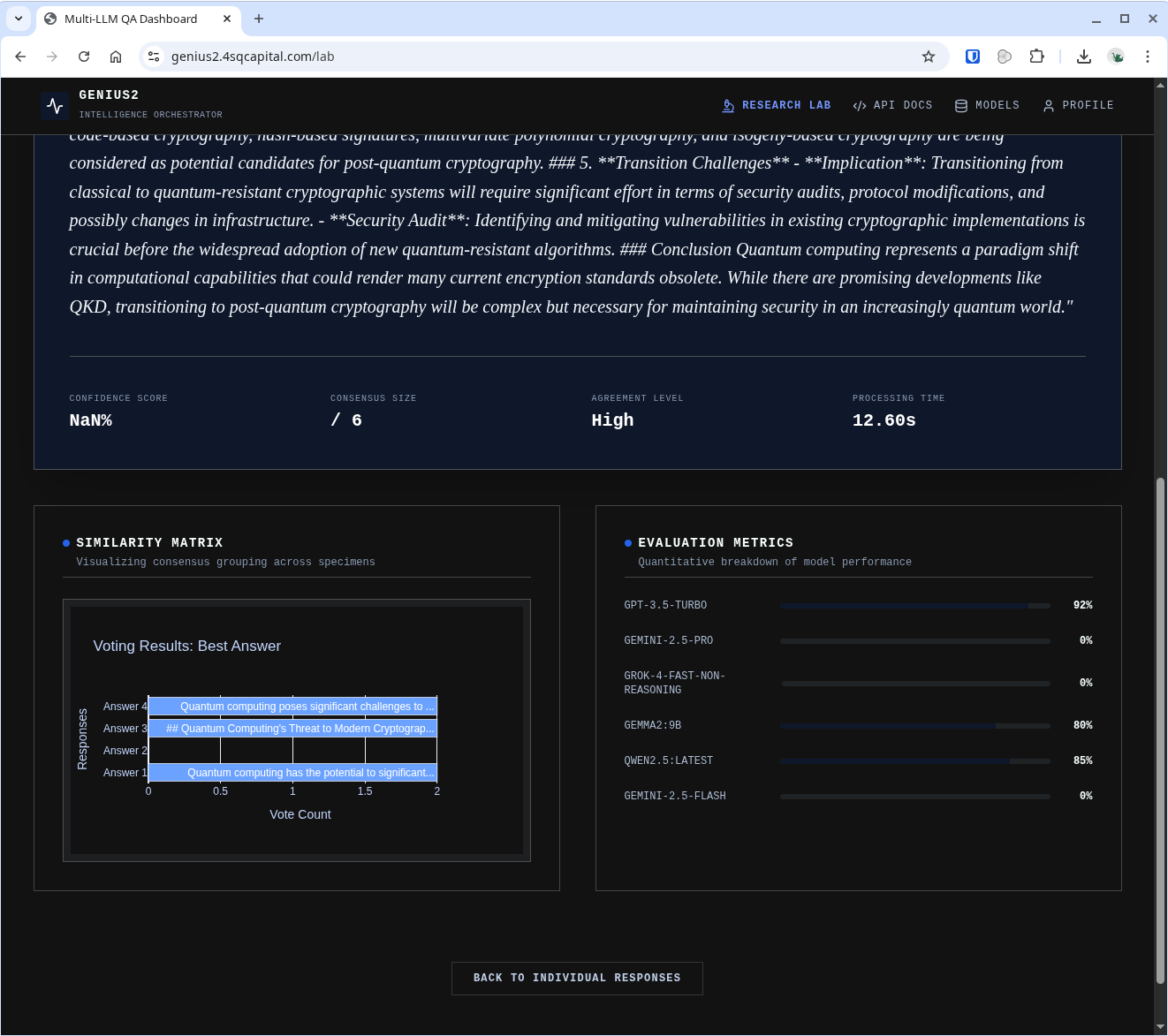The width and height of the screenshot is (1168, 1036).
Task: Open the browser profile avatar menu
Action: pyautogui.click(x=1116, y=56)
